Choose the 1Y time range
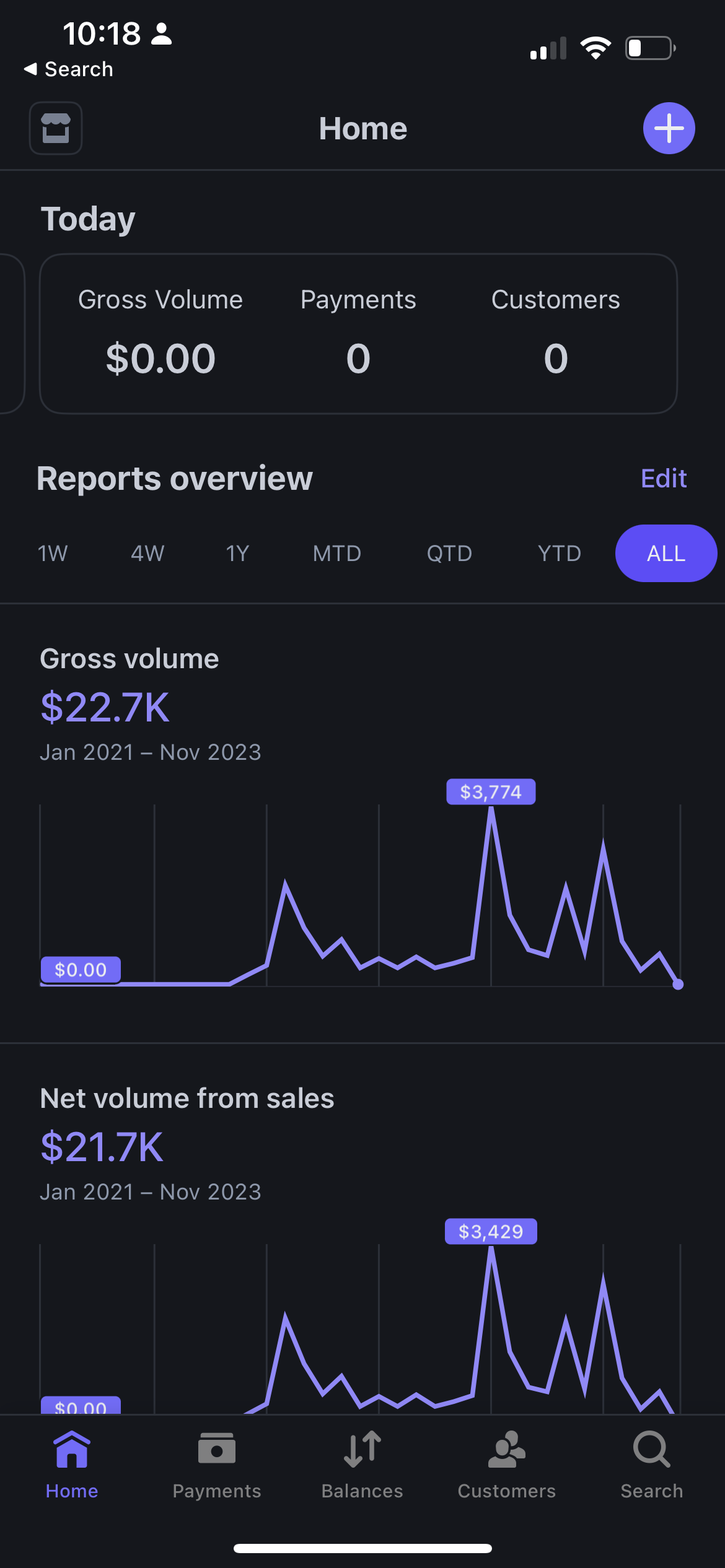The width and height of the screenshot is (725, 1568). point(237,553)
